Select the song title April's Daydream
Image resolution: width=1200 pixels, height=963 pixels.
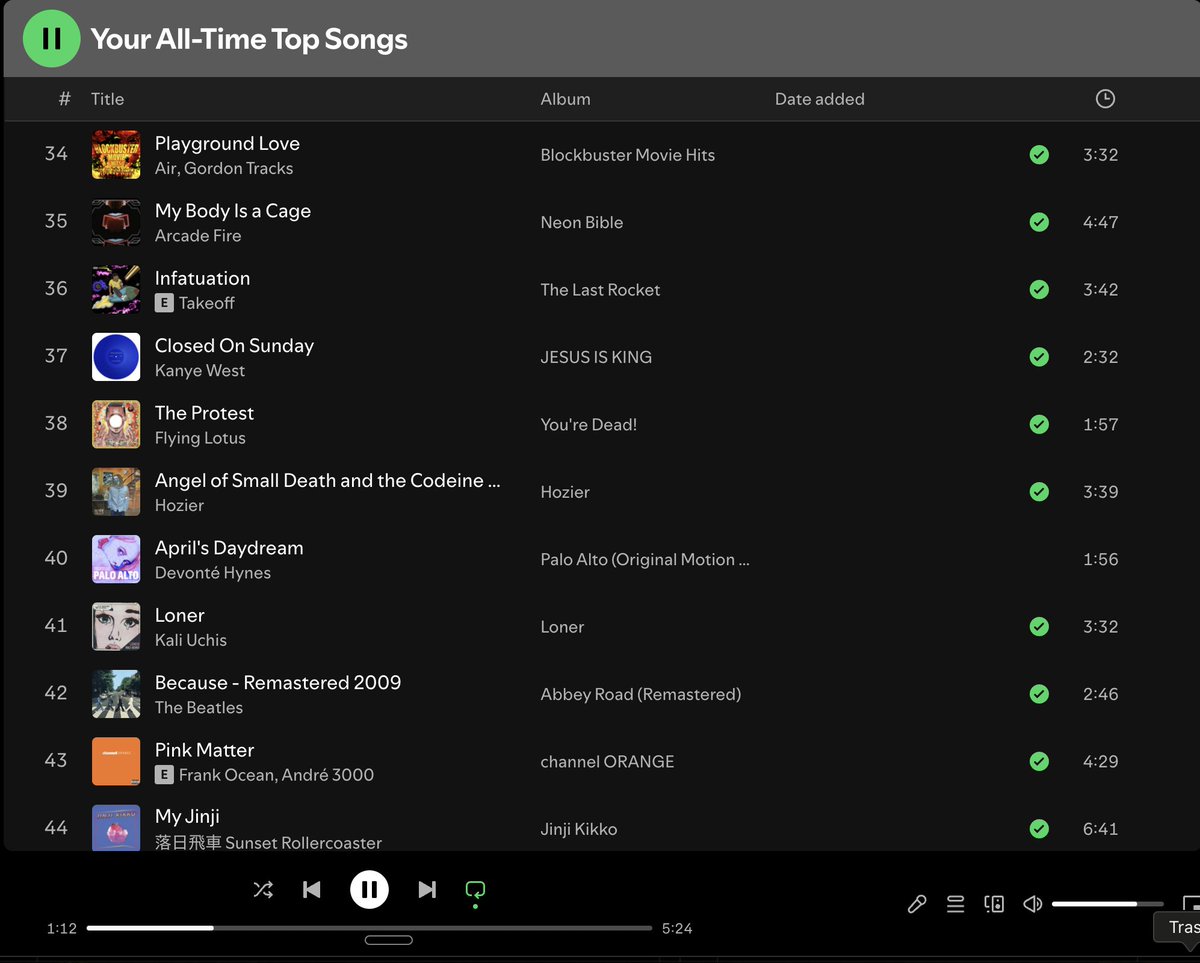pos(229,548)
